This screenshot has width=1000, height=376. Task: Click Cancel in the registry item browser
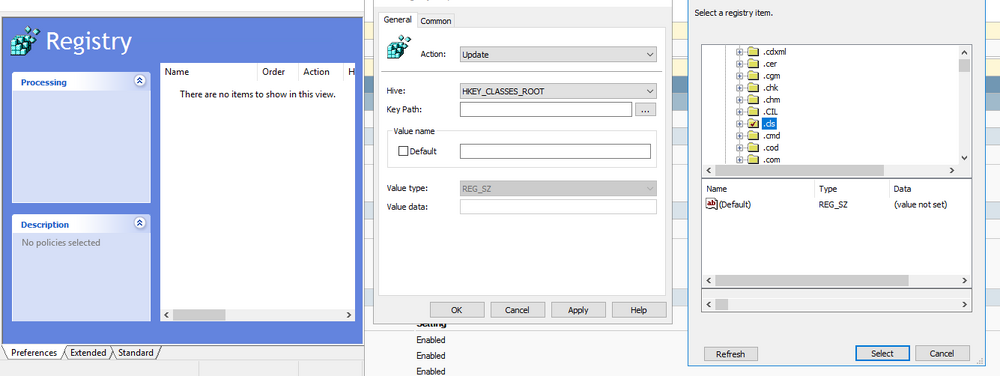(942, 354)
